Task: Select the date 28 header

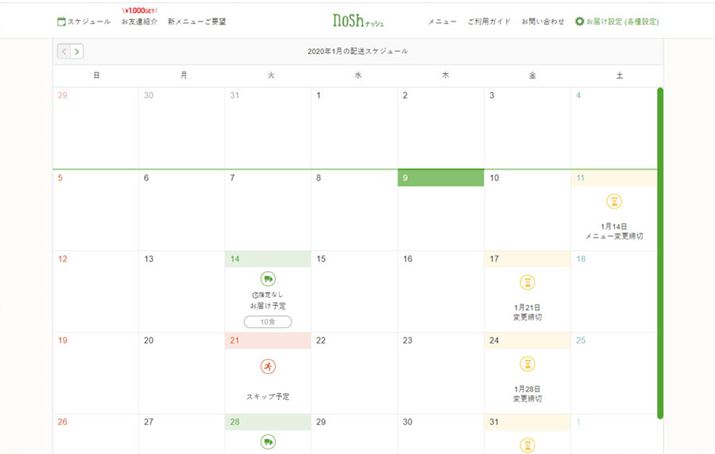Action: pos(268,422)
